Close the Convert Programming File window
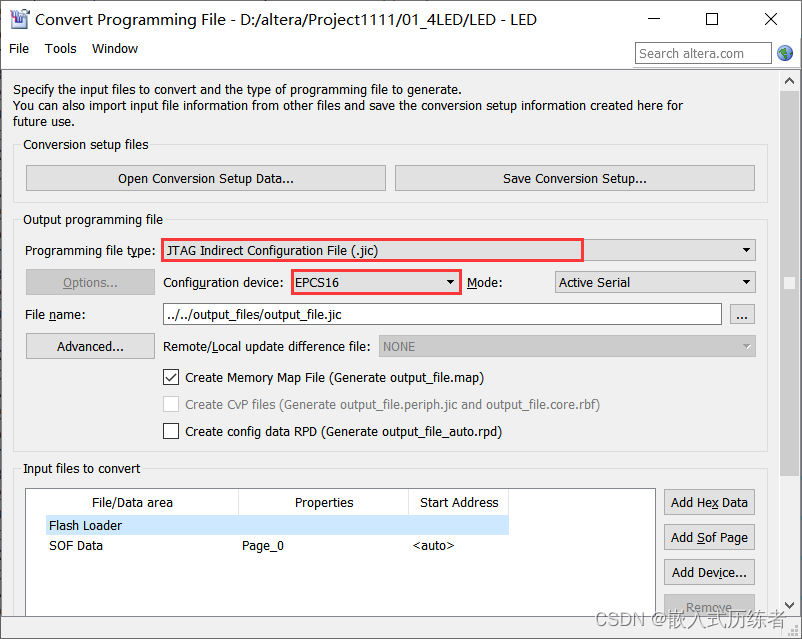The height and width of the screenshot is (639, 802). coord(770,19)
